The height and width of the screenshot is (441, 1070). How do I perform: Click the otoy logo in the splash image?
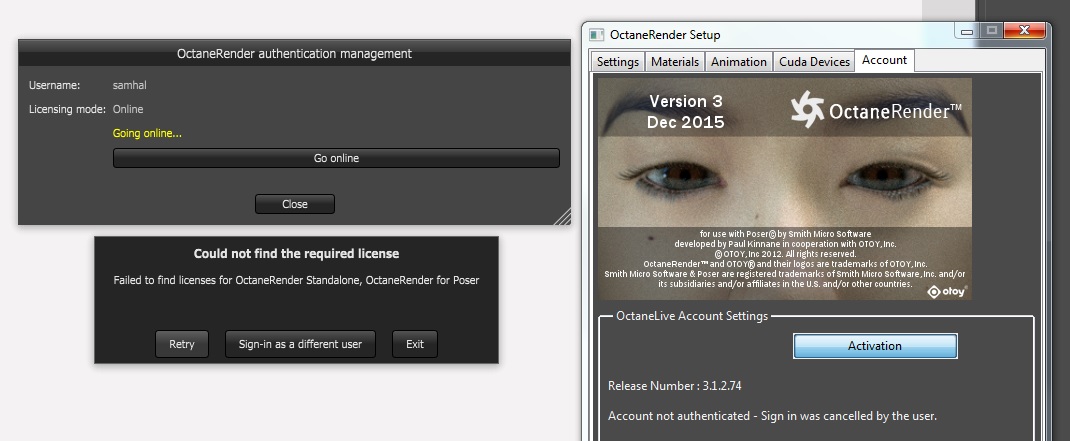tap(947, 291)
